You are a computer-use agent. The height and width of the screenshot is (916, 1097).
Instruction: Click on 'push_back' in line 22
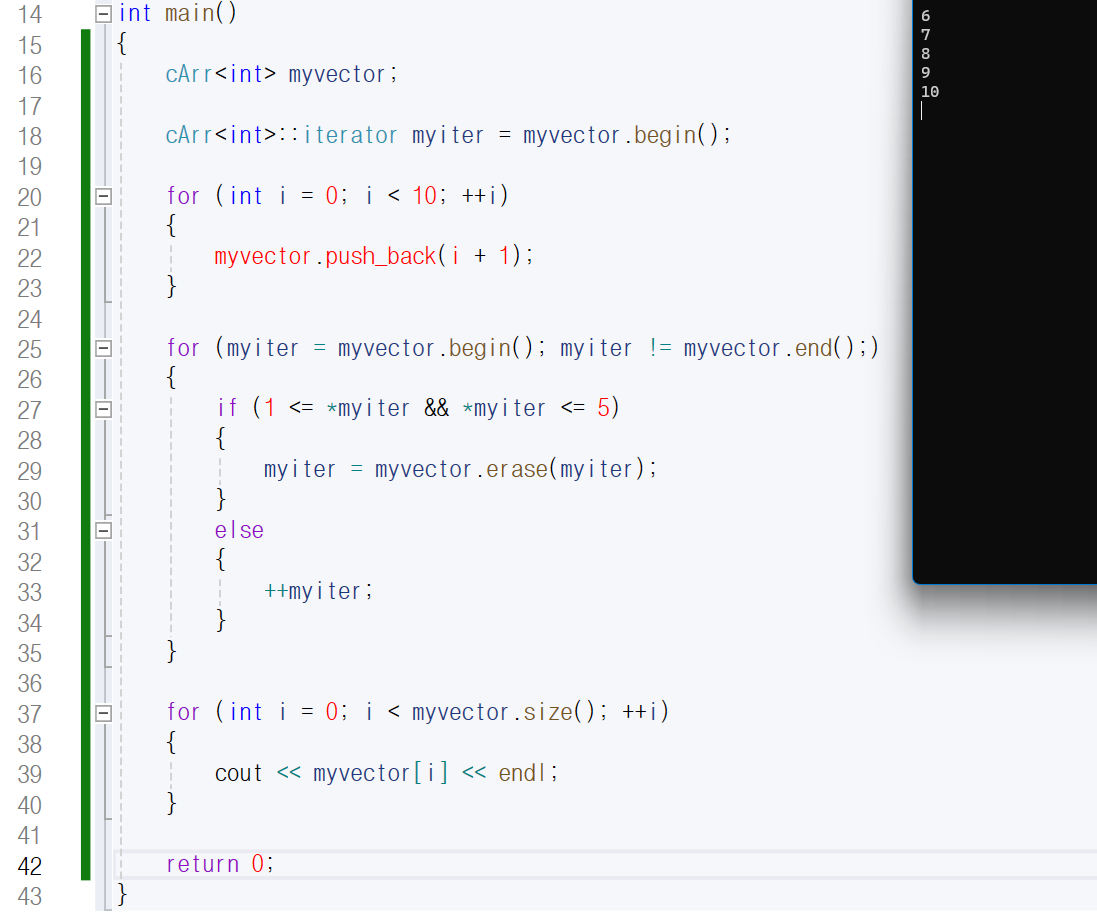click(381, 257)
